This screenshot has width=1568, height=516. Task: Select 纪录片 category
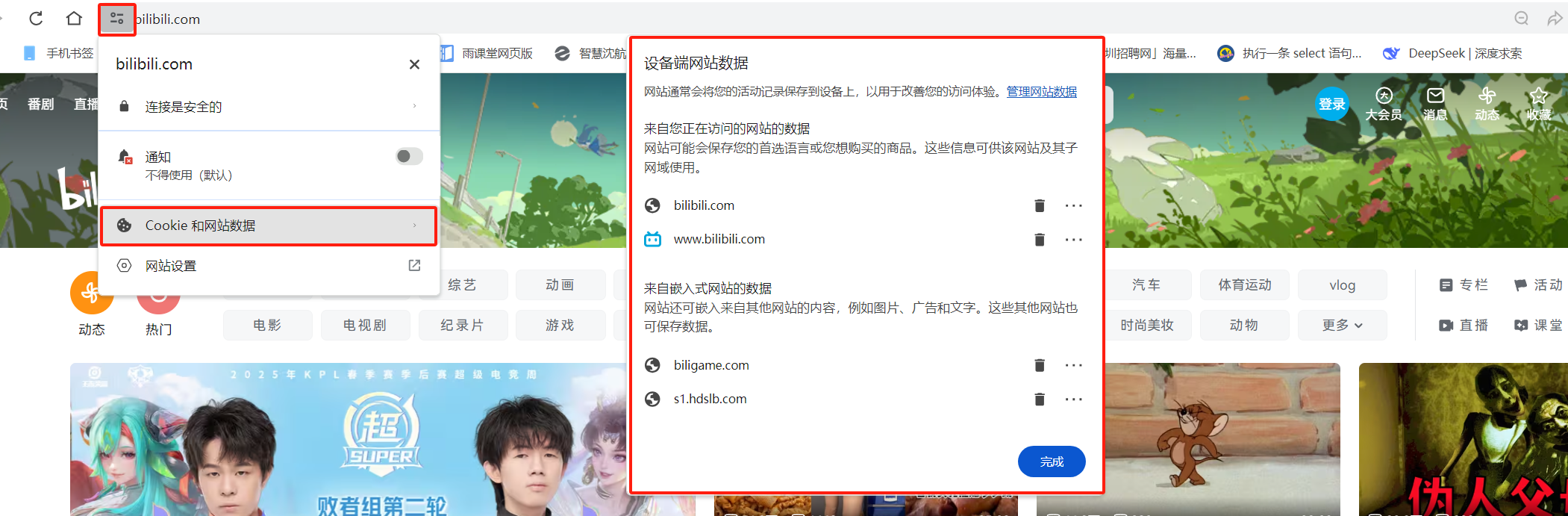463,325
